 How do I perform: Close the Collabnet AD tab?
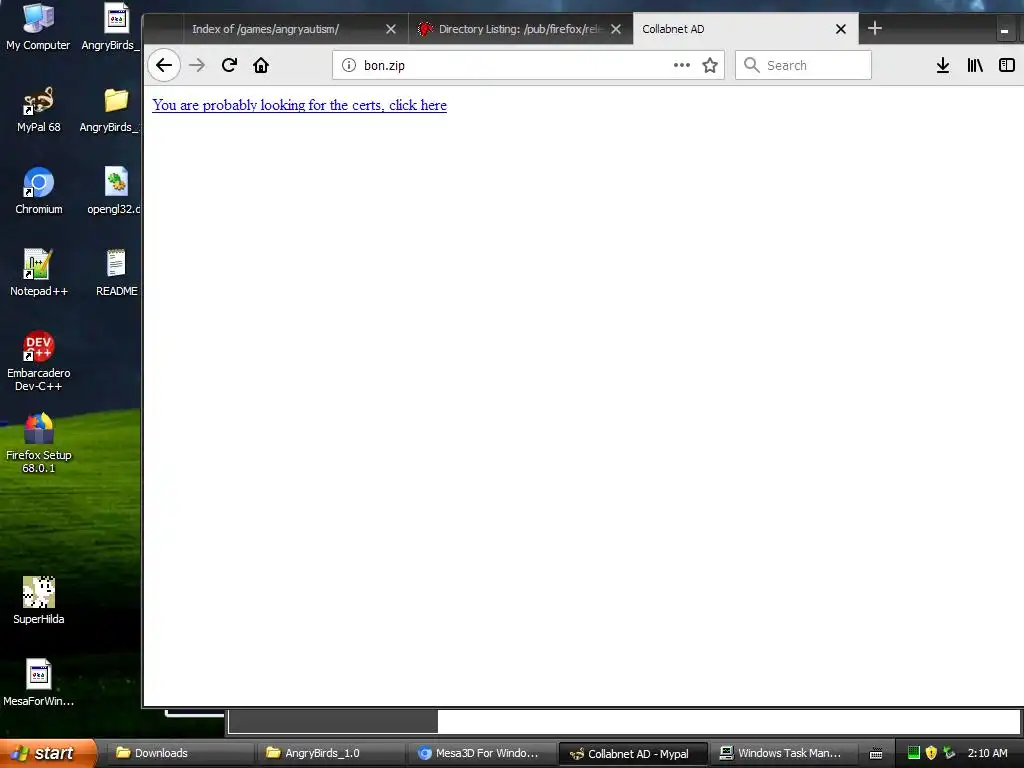840,29
